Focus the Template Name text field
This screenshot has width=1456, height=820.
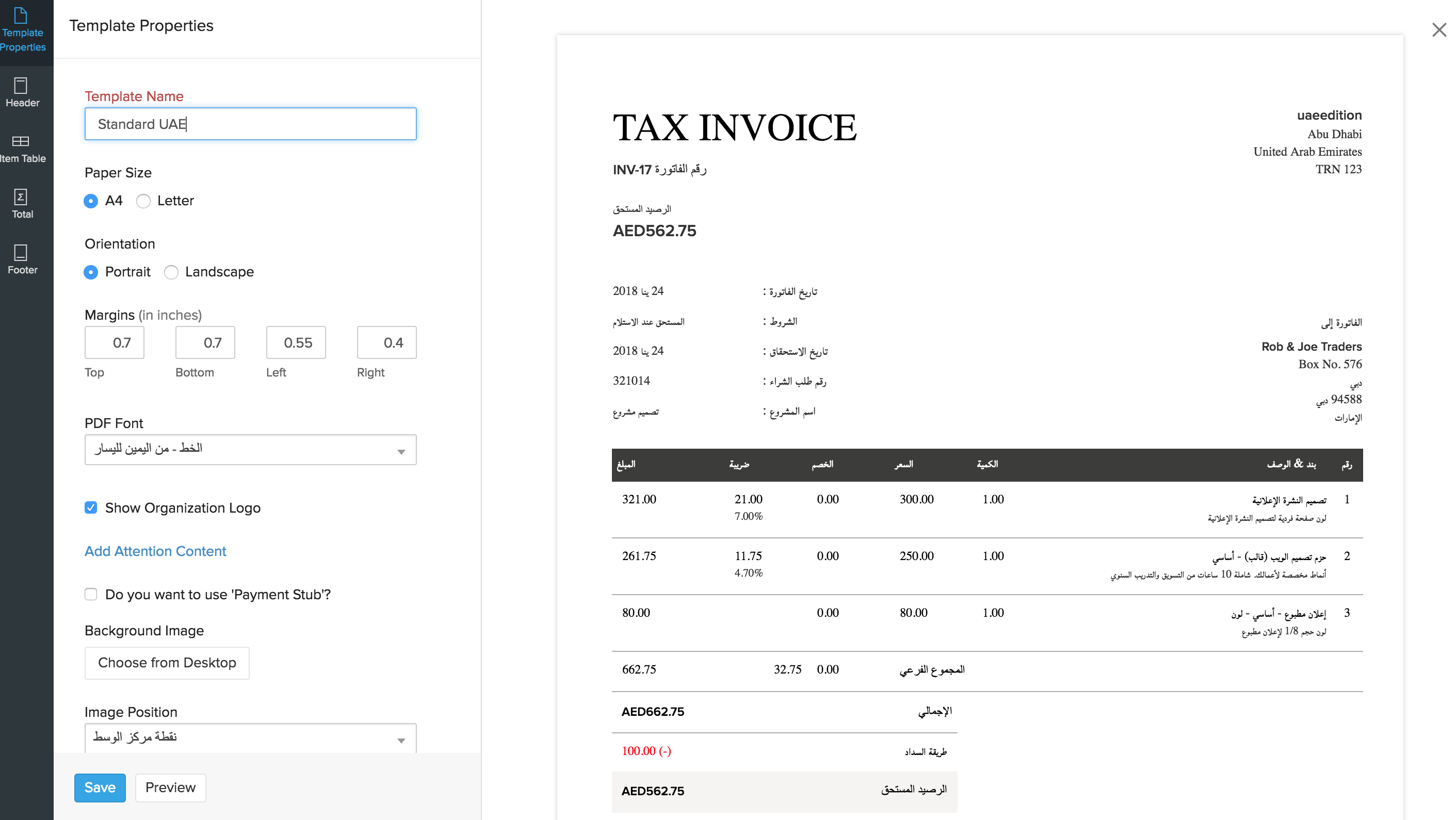click(250, 124)
